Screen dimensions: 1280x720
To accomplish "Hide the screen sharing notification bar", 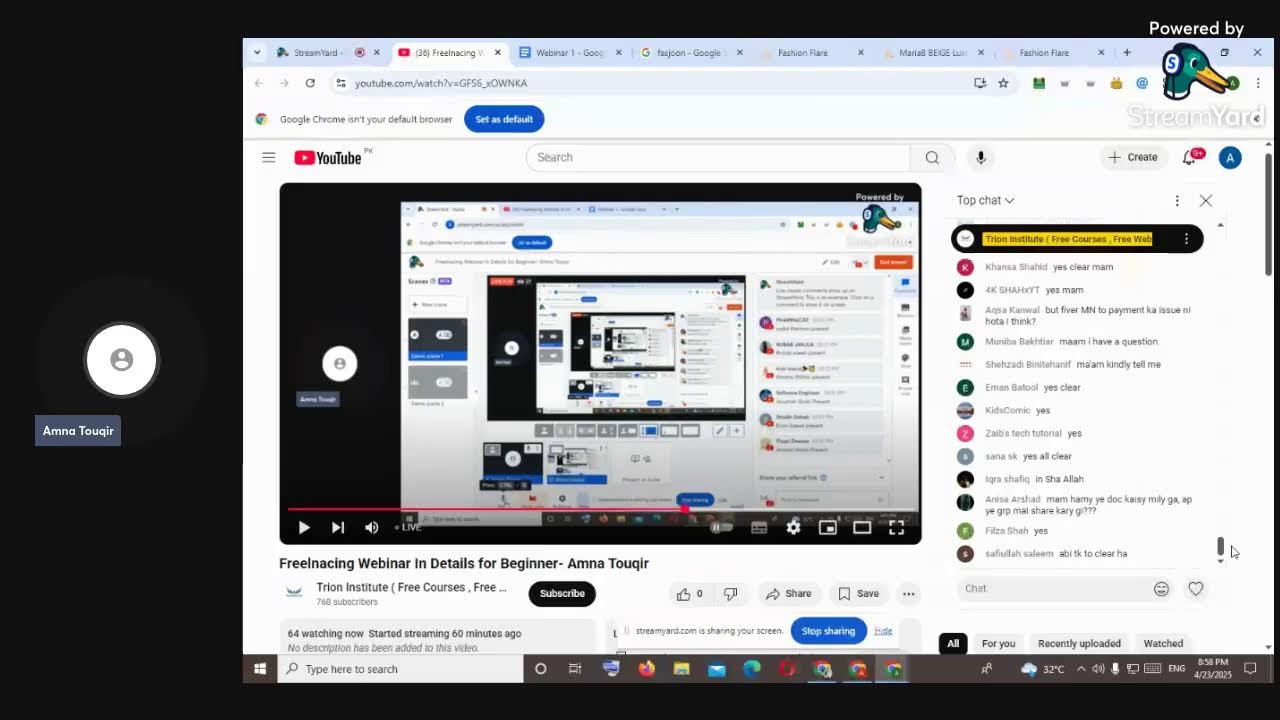I will [883, 631].
